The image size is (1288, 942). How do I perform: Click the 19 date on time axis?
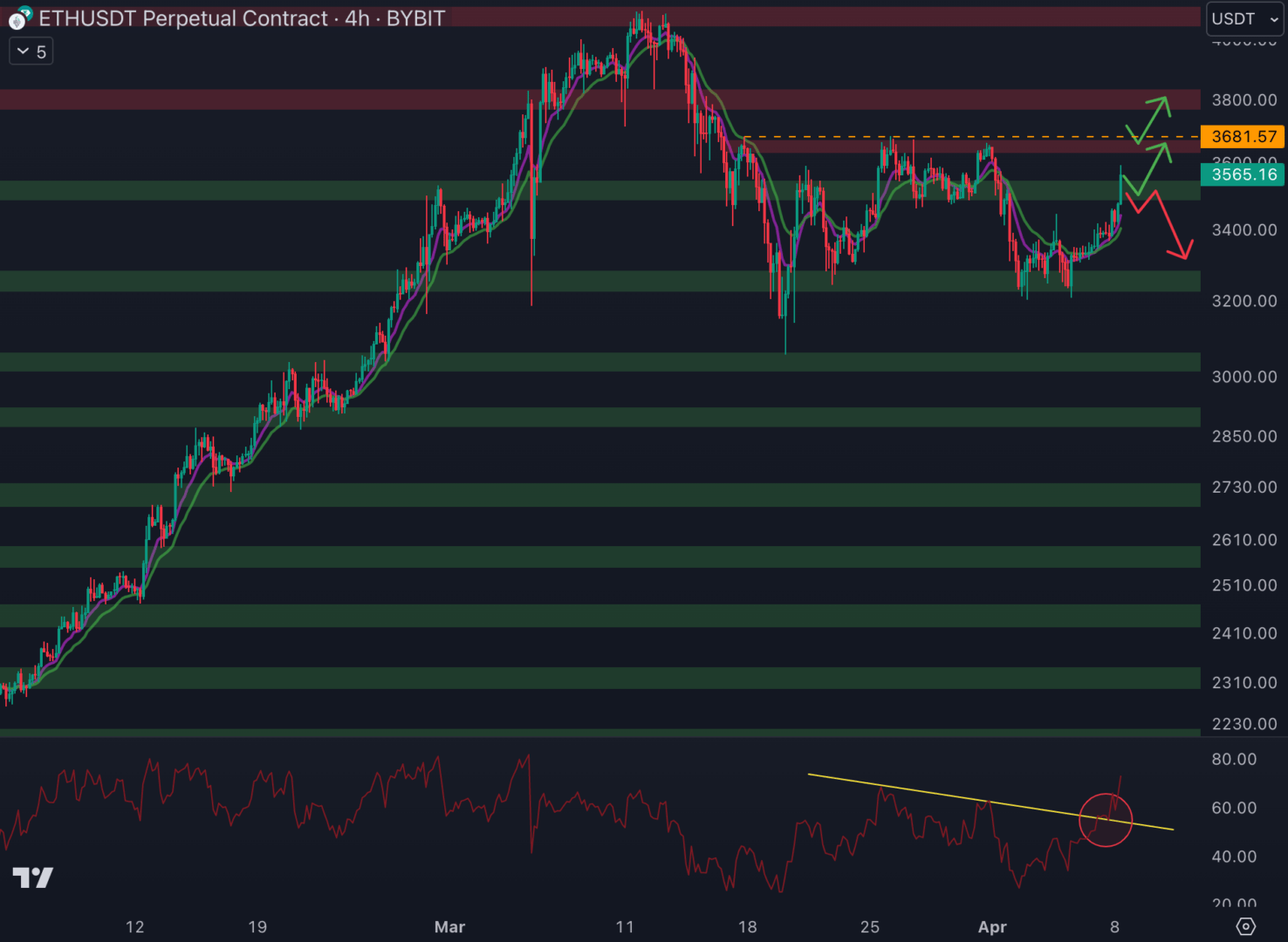point(257,927)
